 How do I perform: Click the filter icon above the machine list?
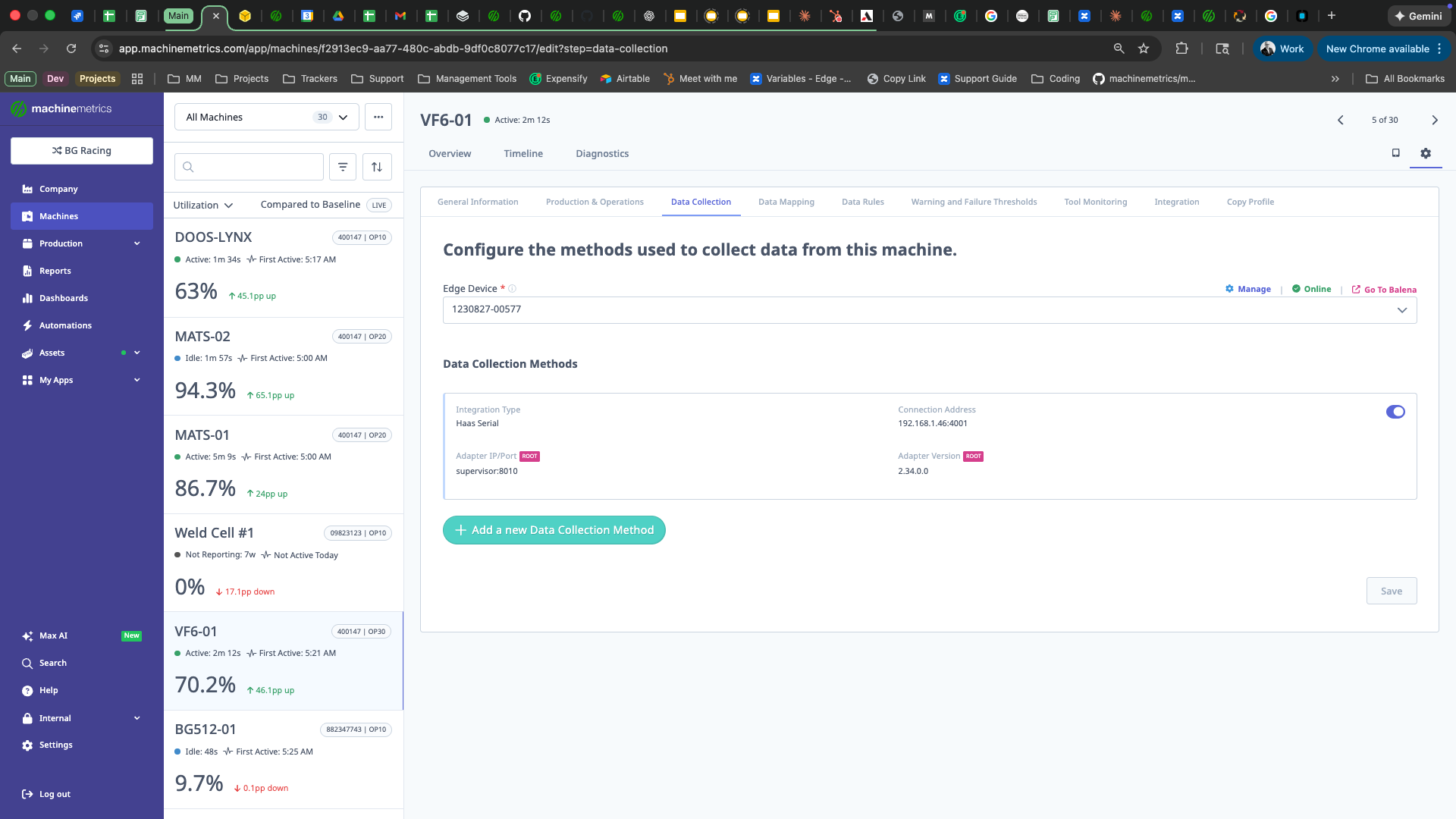[343, 166]
